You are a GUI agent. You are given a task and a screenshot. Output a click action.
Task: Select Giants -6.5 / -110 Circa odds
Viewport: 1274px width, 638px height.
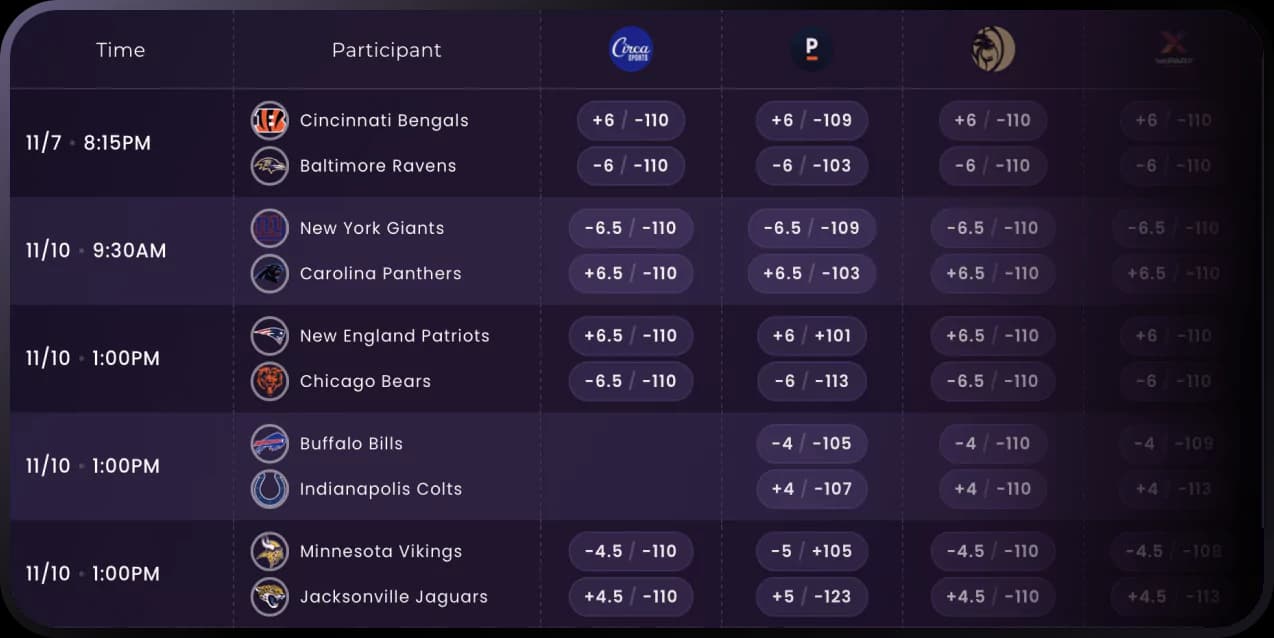631,228
